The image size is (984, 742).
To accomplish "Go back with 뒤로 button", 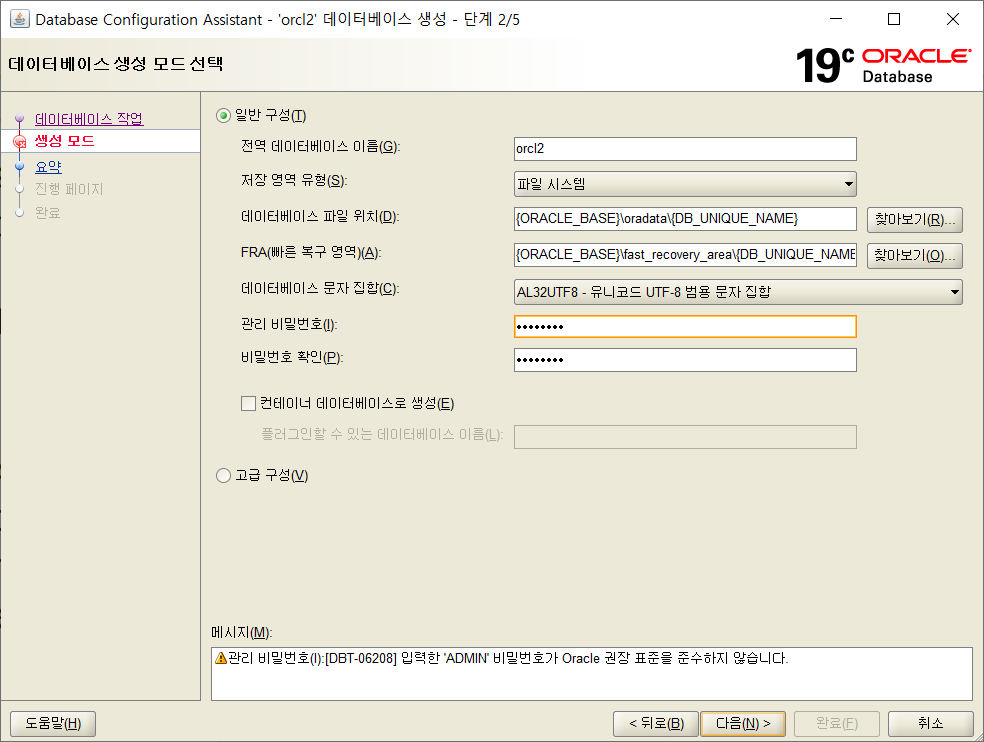I will [x=656, y=724].
